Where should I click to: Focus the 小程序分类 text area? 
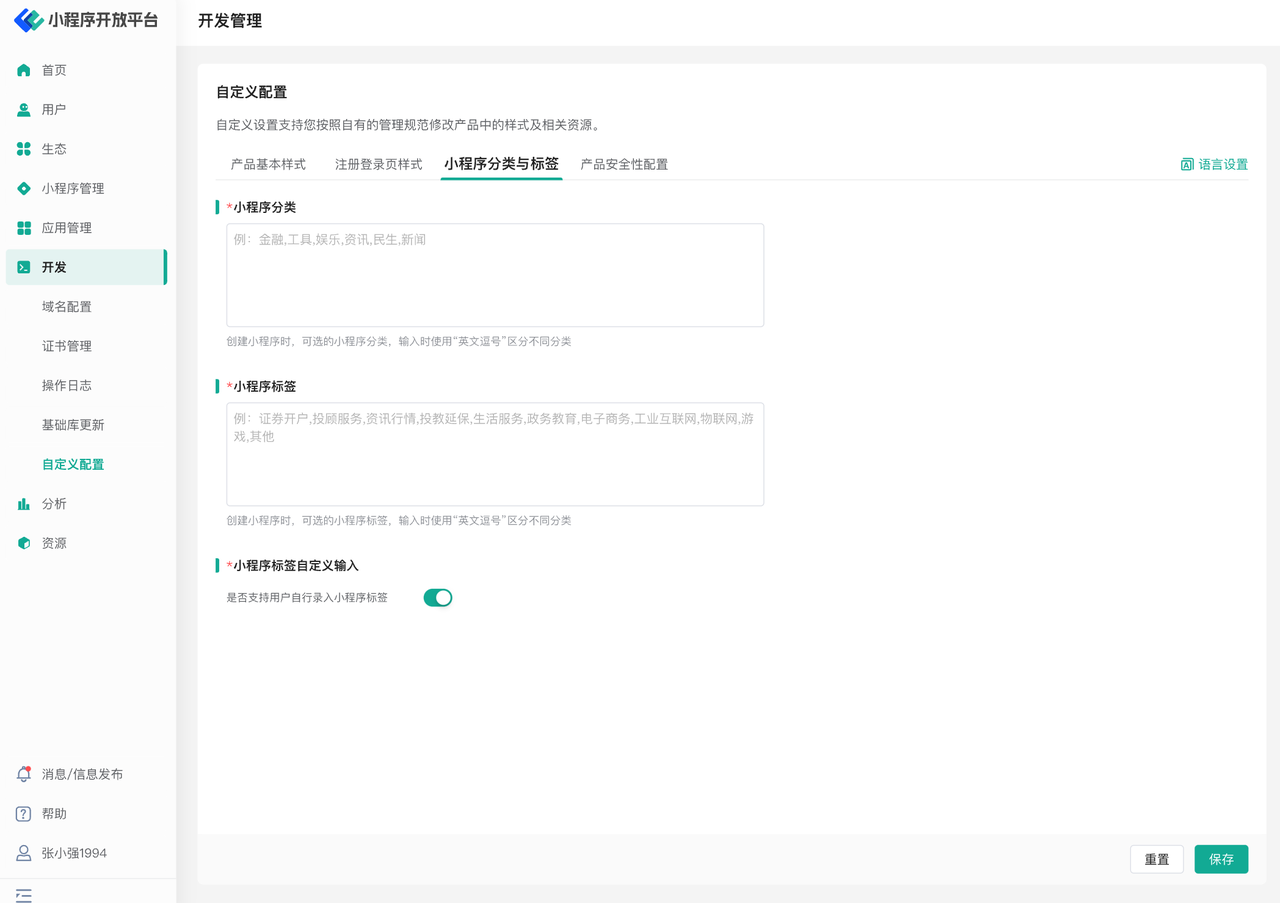click(495, 275)
